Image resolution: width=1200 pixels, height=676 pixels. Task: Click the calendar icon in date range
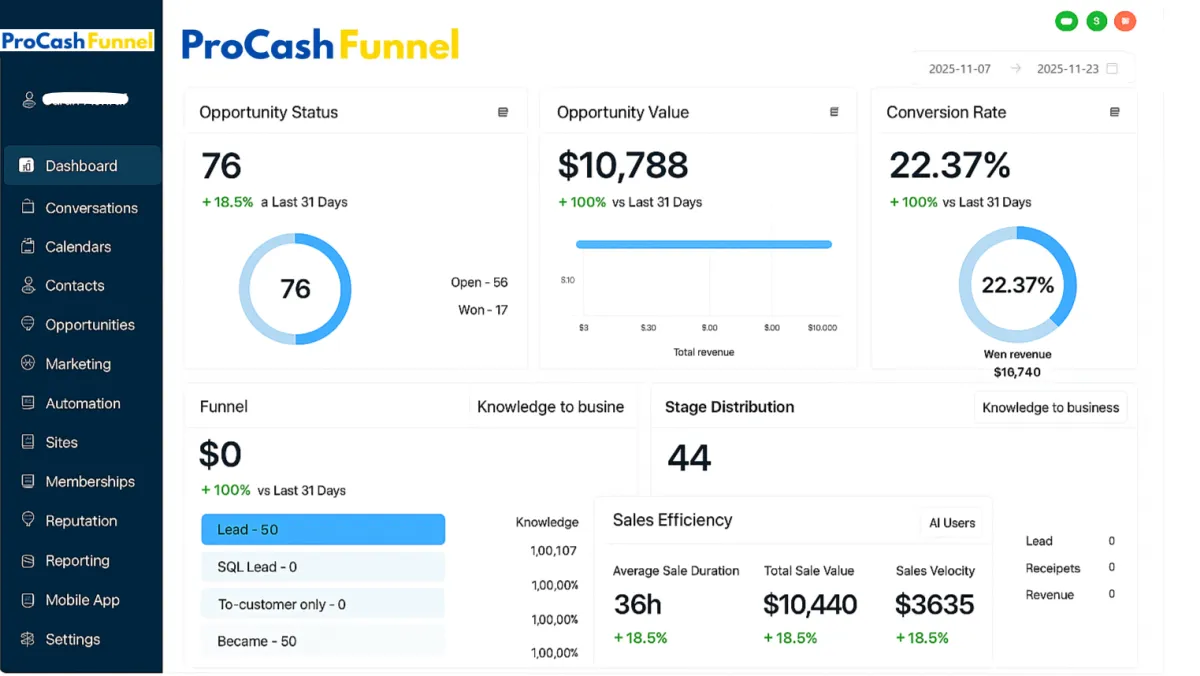pos(1112,69)
